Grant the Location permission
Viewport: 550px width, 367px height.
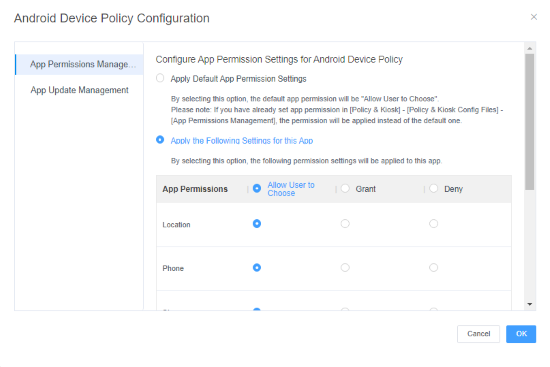click(x=345, y=223)
